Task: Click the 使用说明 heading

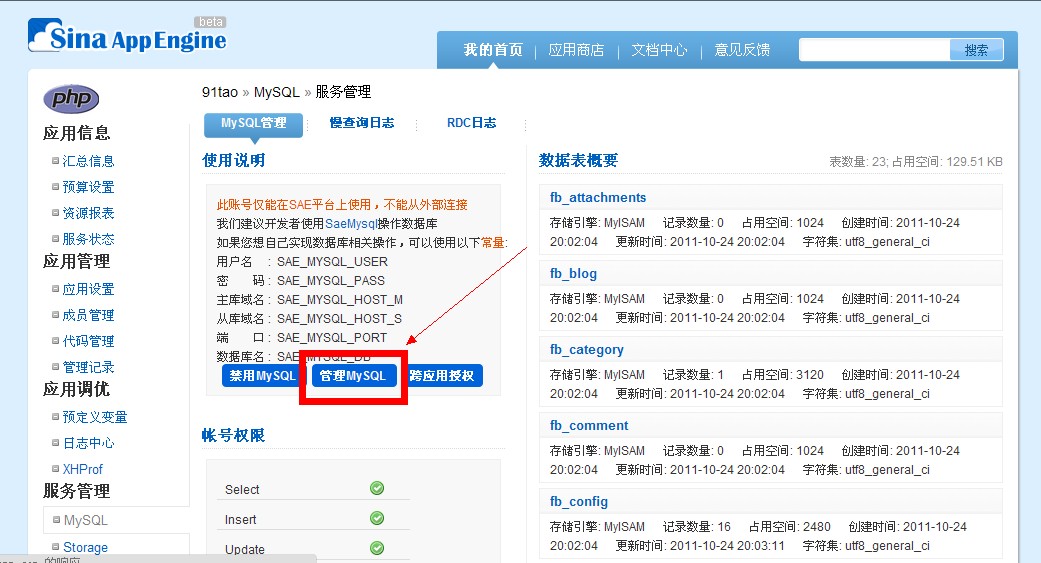Action: point(234,160)
